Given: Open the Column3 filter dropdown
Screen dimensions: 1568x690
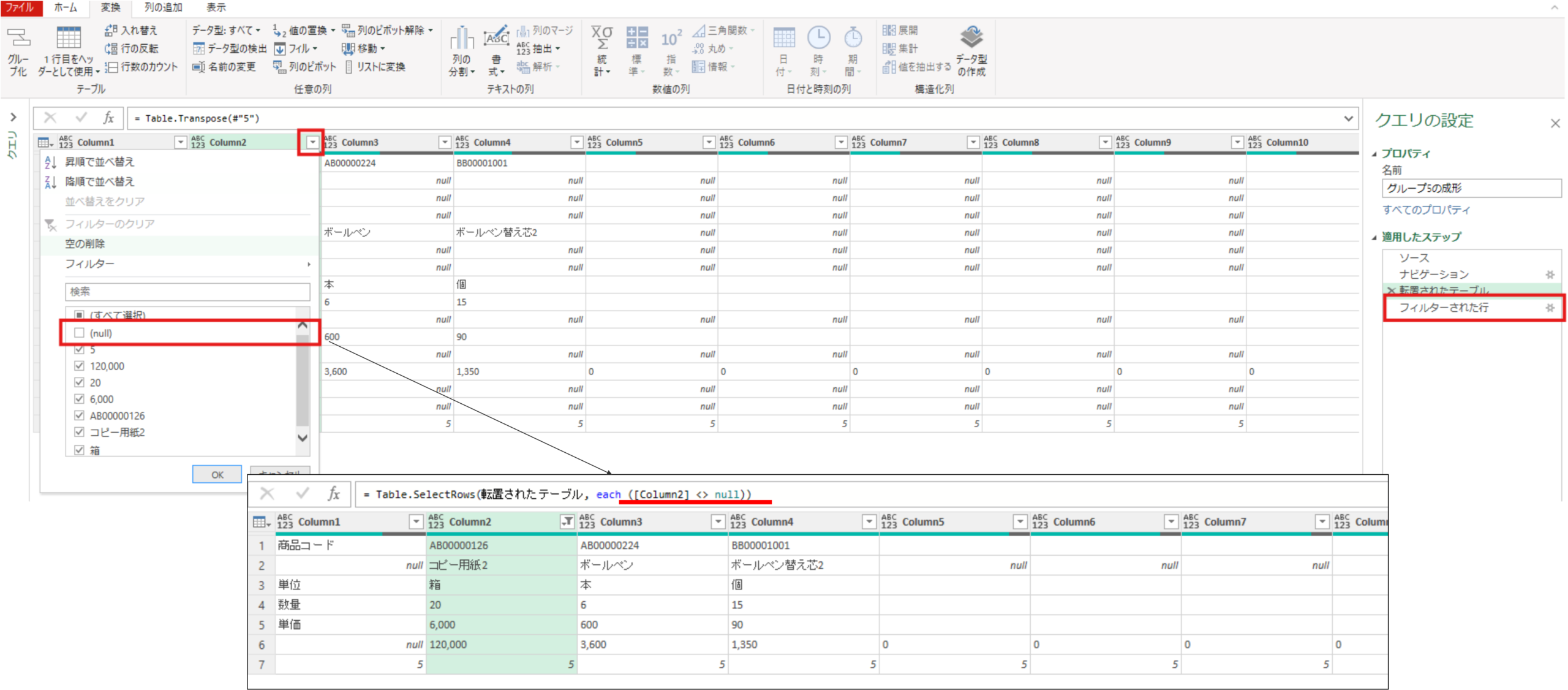Looking at the screenshot, I should (x=445, y=142).
